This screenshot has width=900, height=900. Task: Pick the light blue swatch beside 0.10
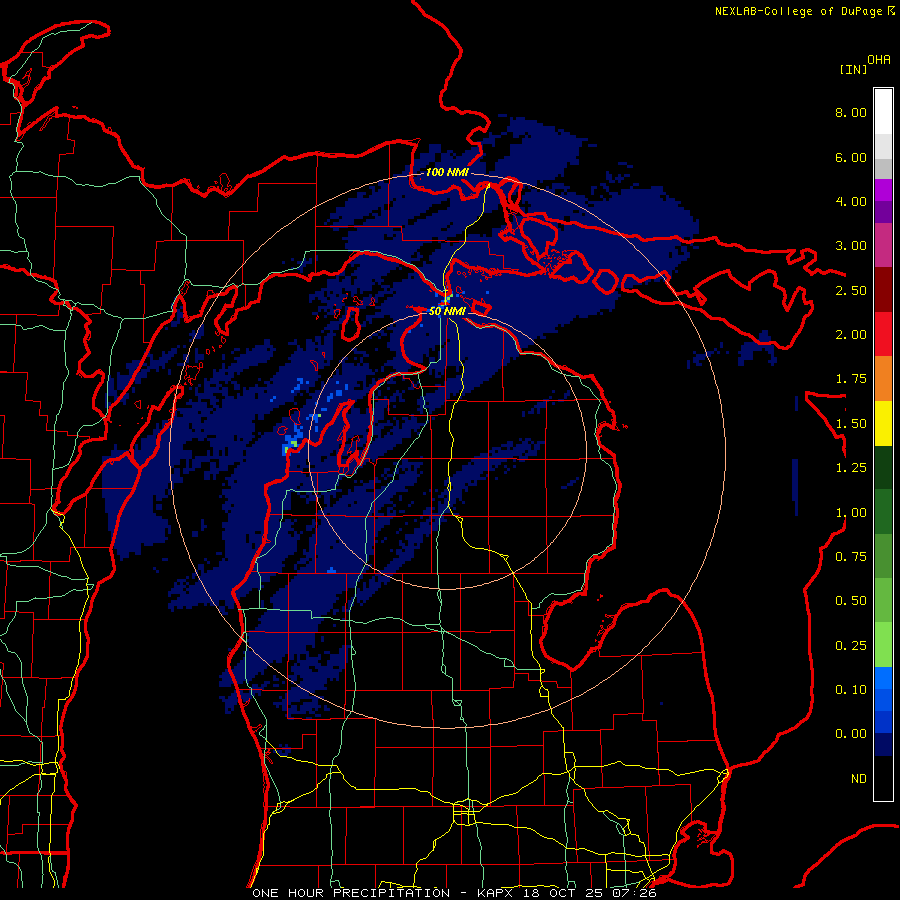tap(883, 678)
